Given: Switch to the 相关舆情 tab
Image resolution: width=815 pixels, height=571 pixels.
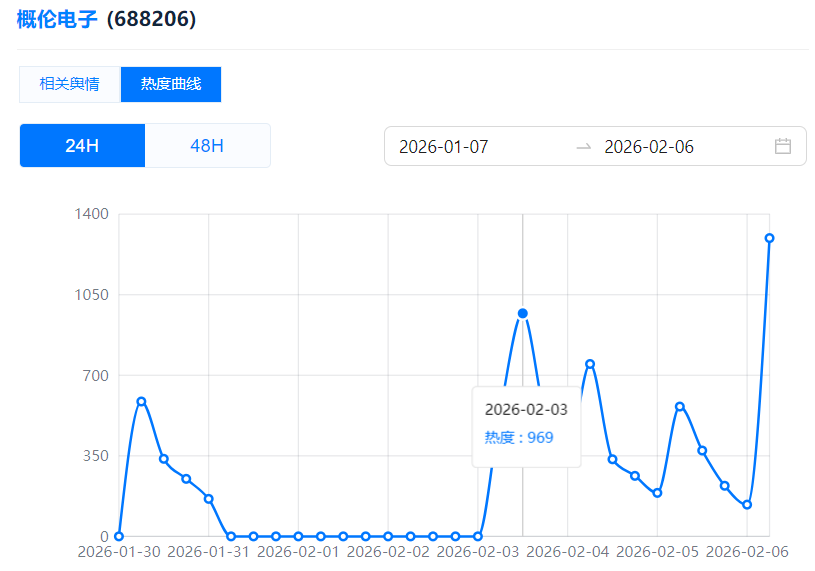Looking at the screenshot, I should [x=69, y=84].
